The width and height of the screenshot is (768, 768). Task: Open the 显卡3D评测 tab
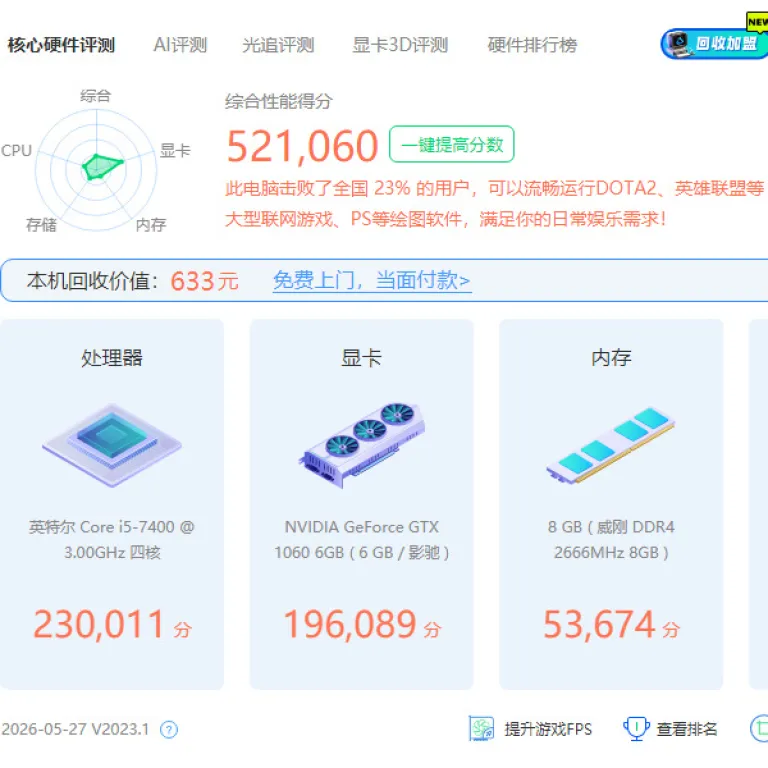[x=400, y=45]
